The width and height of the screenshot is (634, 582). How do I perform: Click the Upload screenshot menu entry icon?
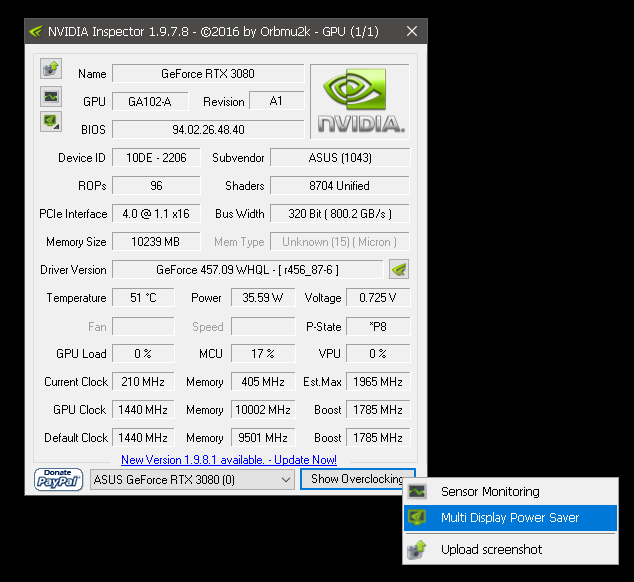(x=417, y=550)
